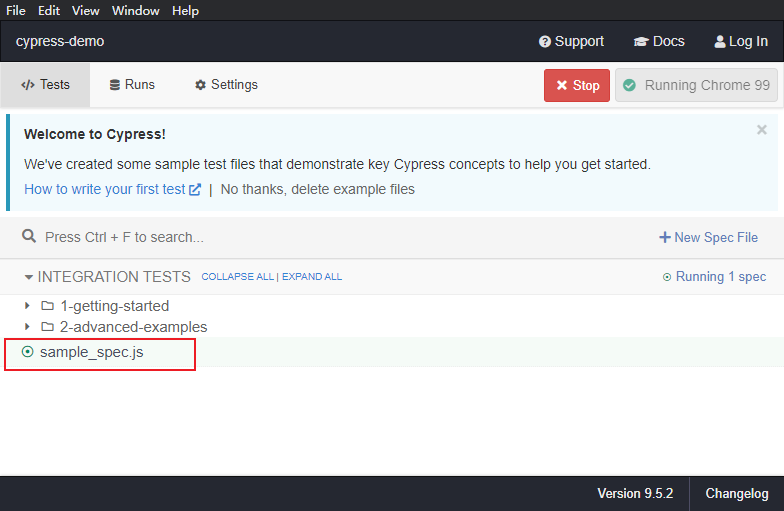
Task: Switch to the Tests tab
Action: (45, 84)
